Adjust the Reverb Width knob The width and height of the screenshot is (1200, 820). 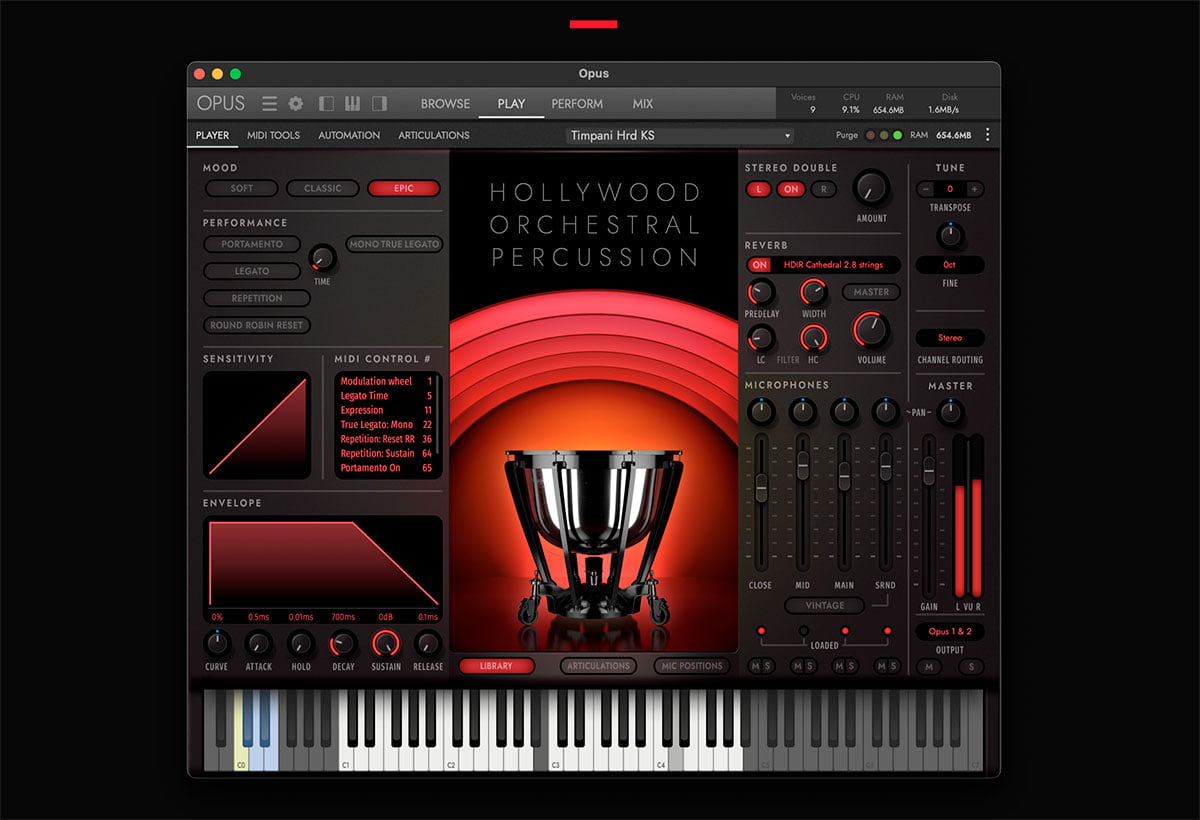click(x=814, y=292)
